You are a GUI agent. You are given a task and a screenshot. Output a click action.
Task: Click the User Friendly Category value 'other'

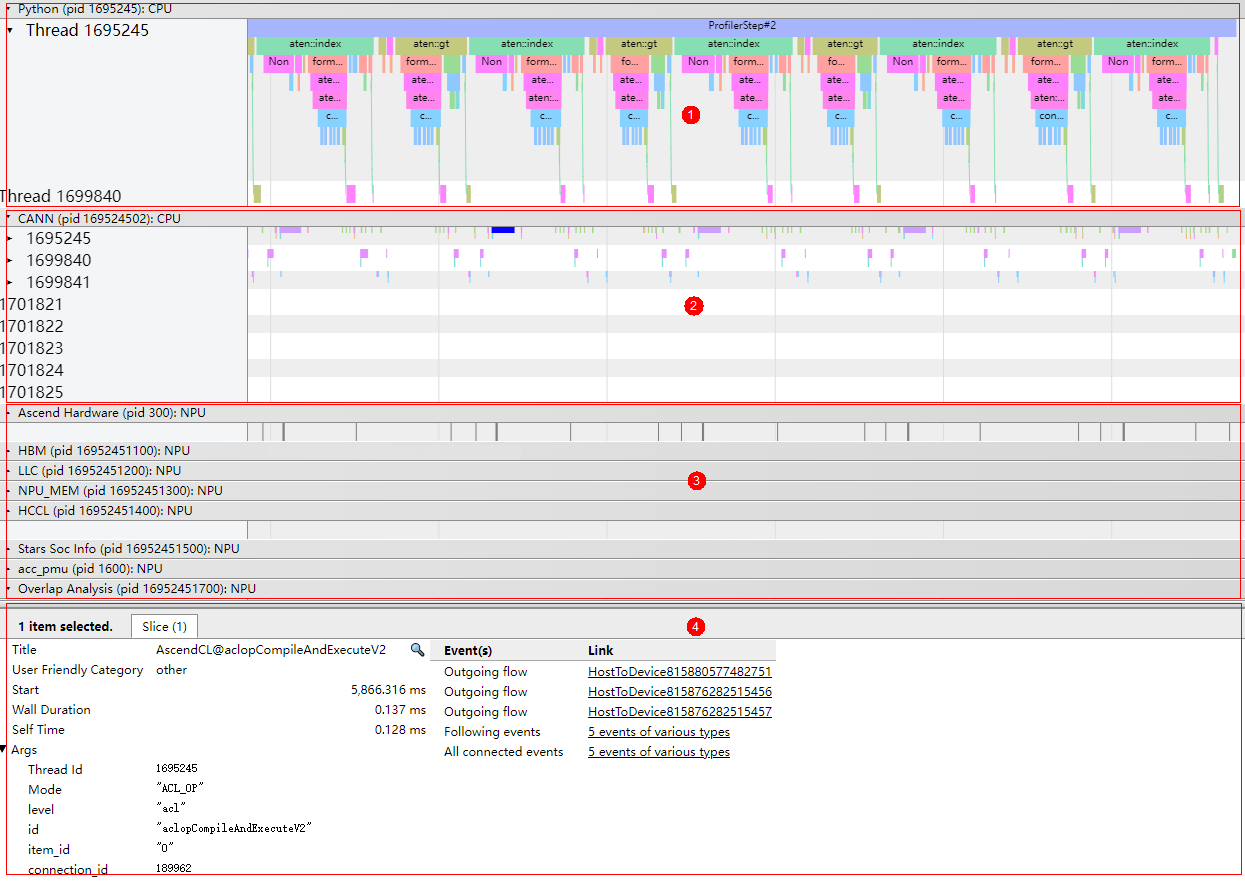click(x=172, y=670)
